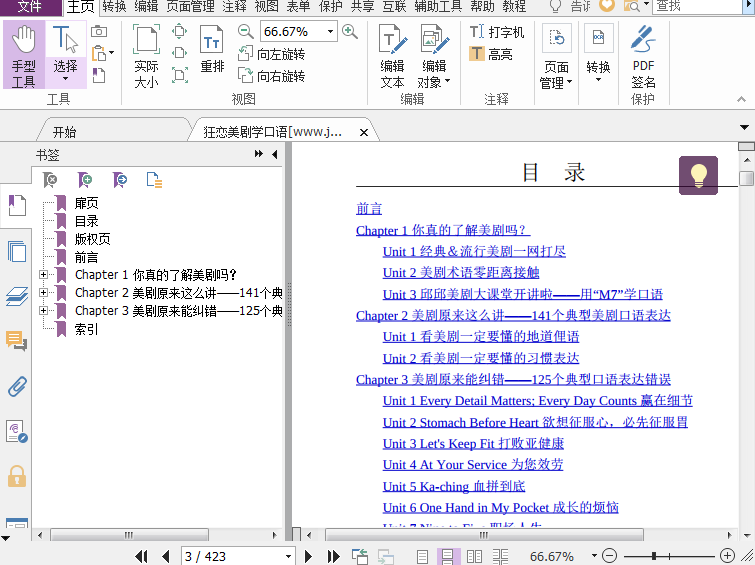Zoom in with the plus magnifier
The height and width of the screenshot is (565, 755).
click(x=350, y=32)
